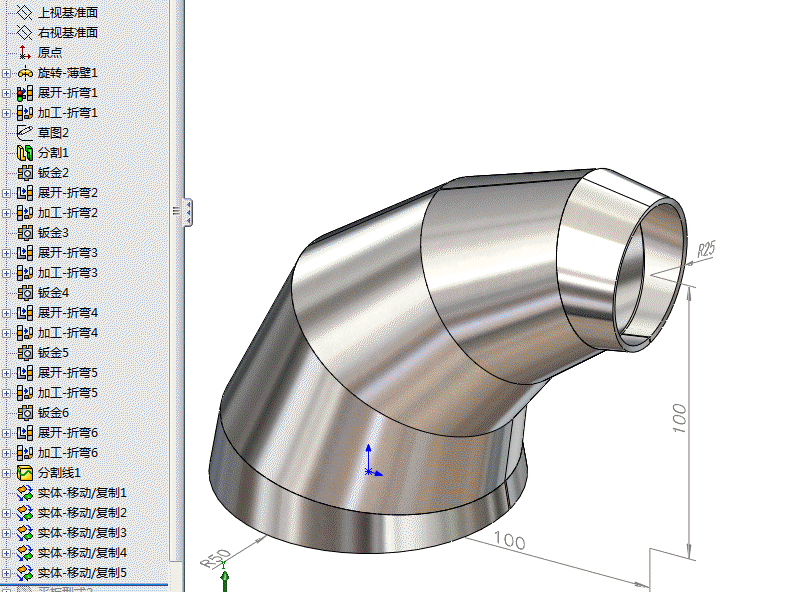Click the 原点 origin icon
This screenshot has width=800, height=592.
click(24, 52)
